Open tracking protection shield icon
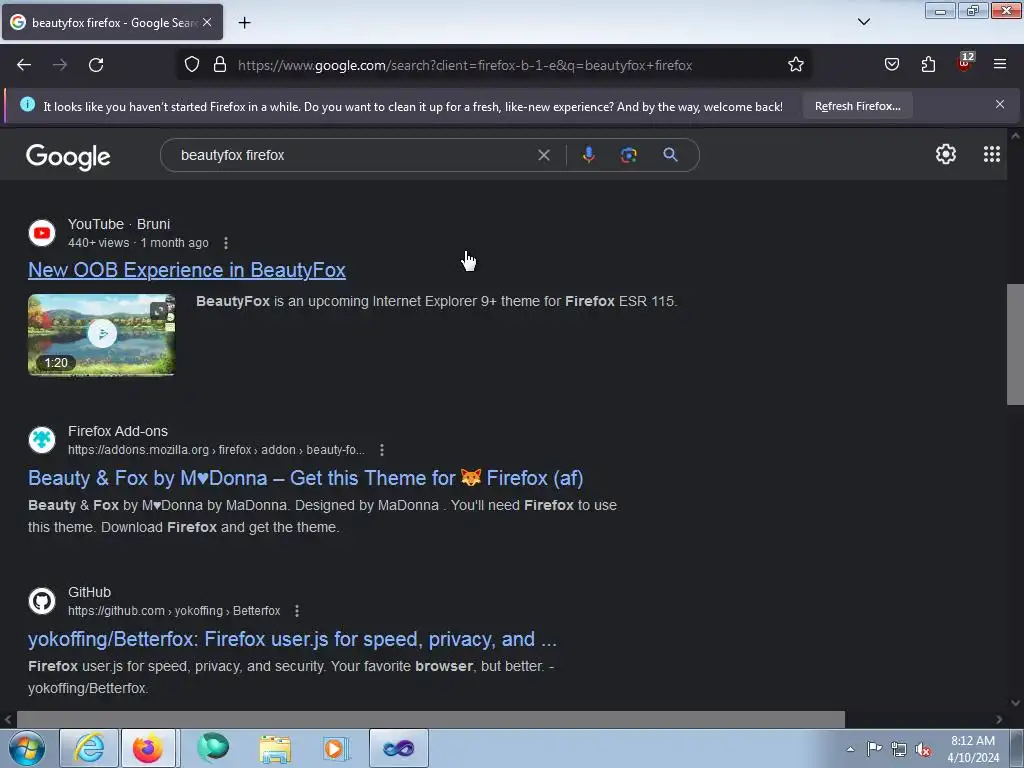1024x768 pixels. (191, 65)
